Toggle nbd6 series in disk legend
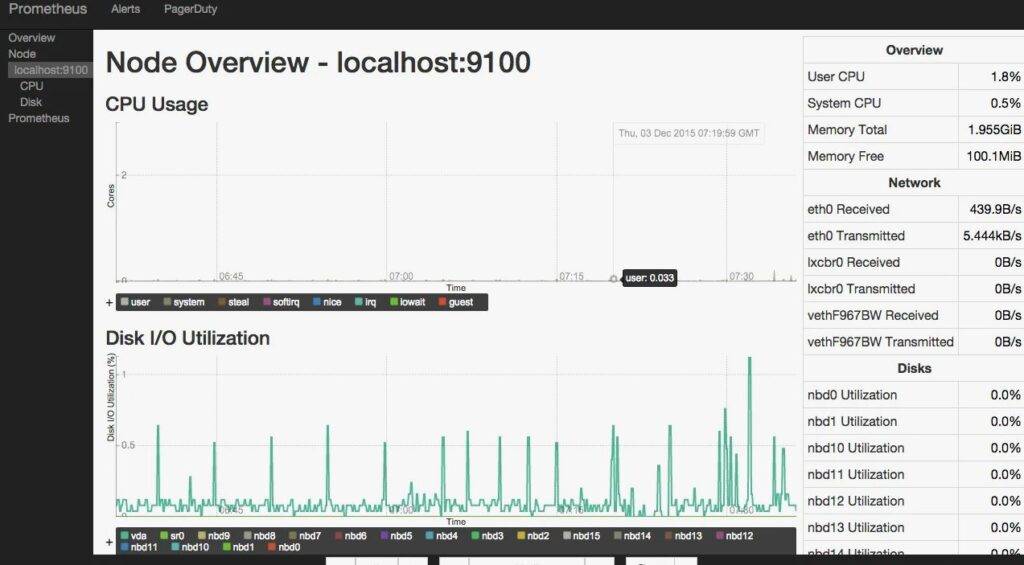This screenshot has width=1024, height=565. 351,536
